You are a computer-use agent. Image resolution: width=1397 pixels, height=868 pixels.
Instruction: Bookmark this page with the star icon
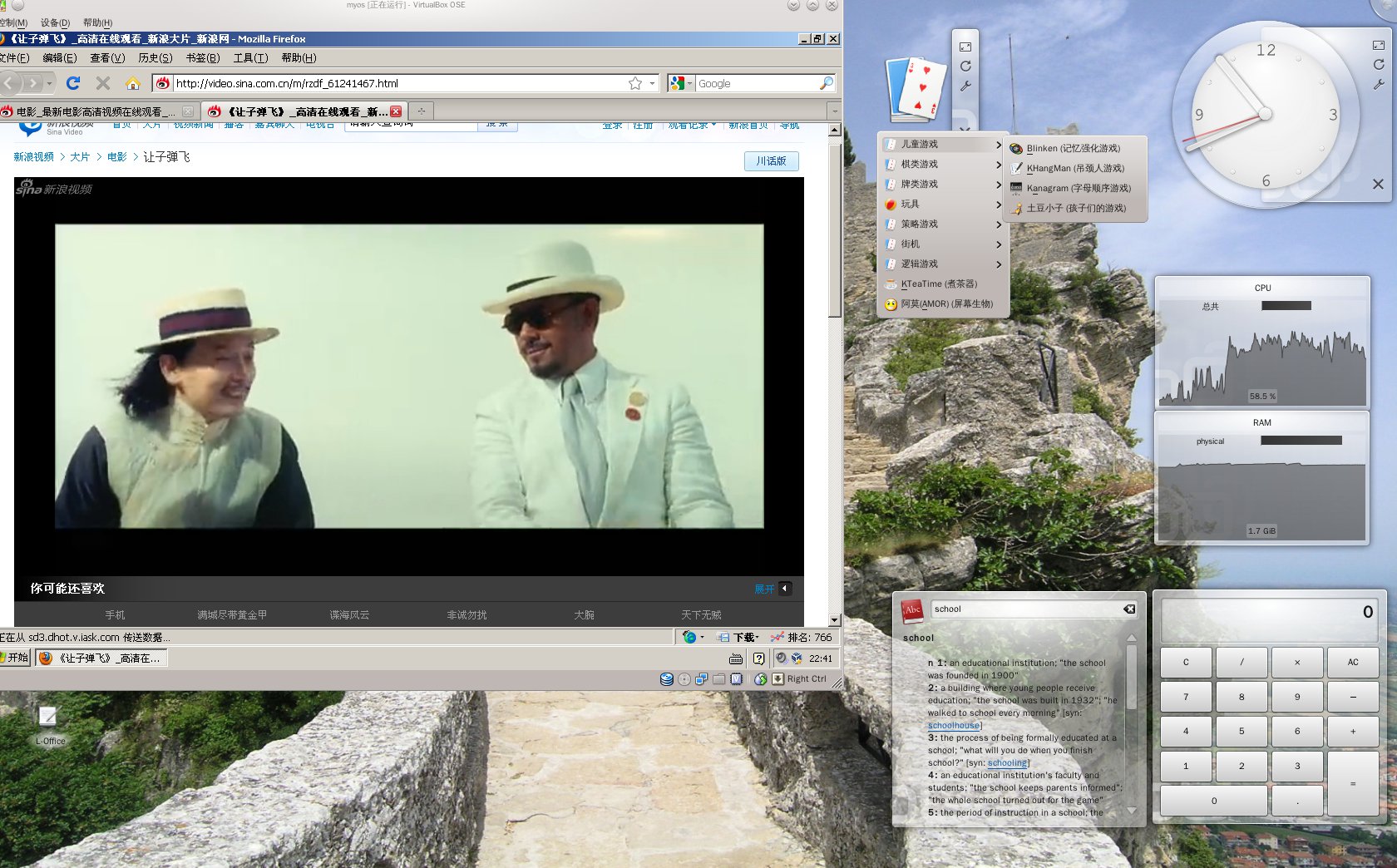click(x=635, y=83)
